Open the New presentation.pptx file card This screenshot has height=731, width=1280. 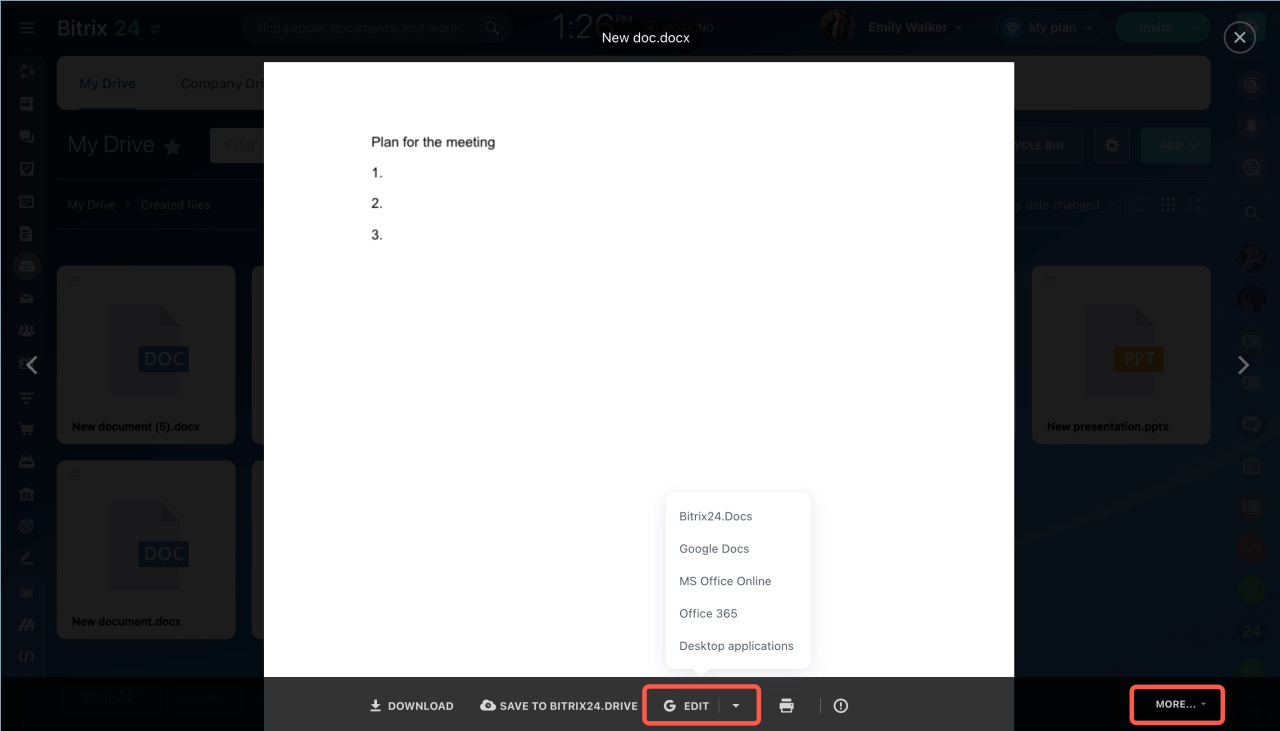pos(1121,354)
